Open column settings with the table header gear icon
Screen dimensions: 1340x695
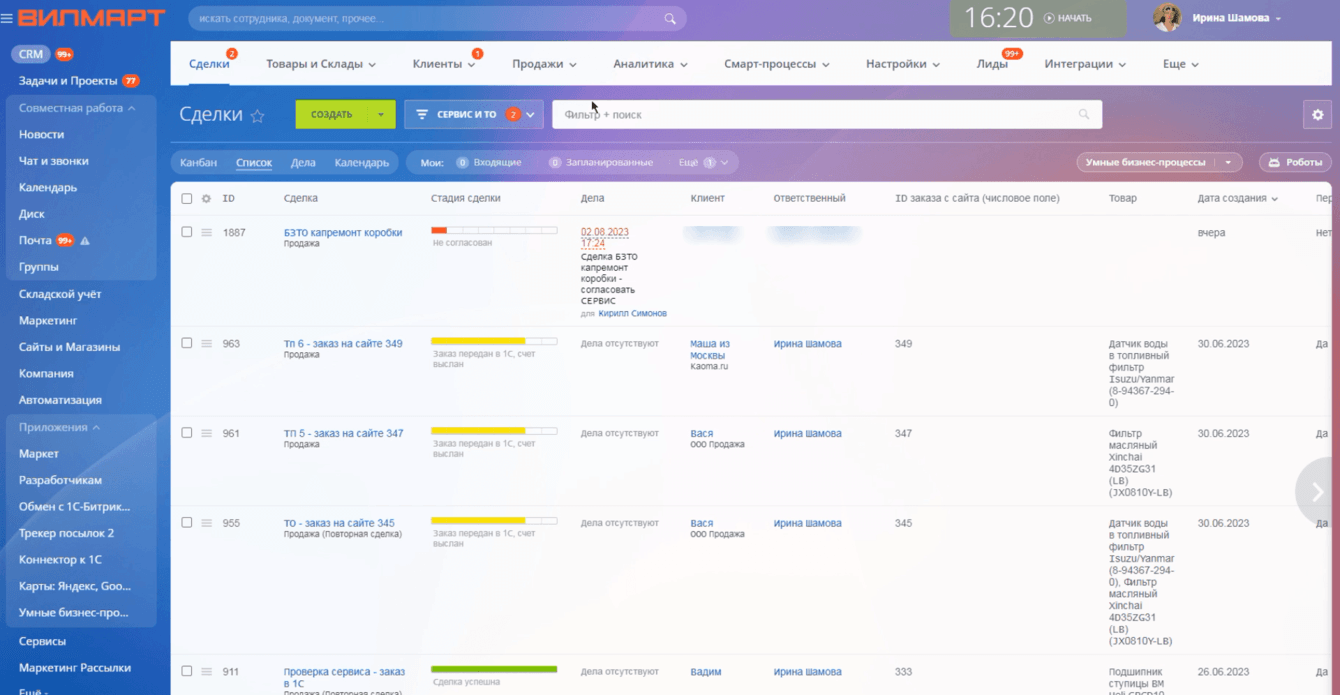206,199
